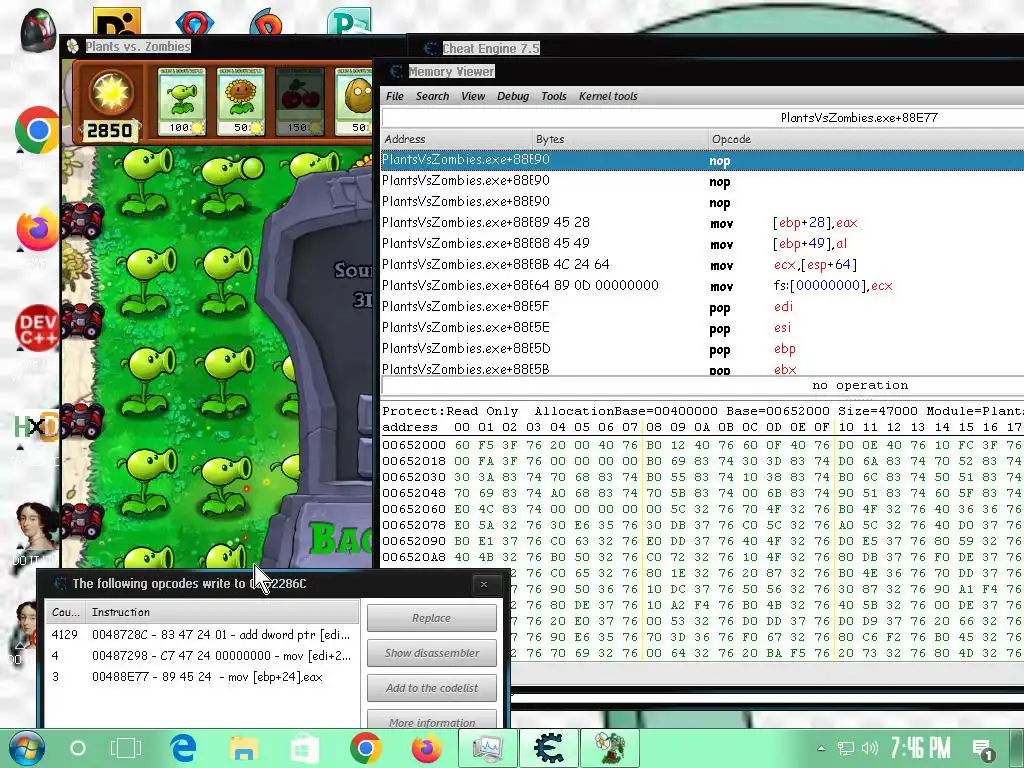1024x768 pixels.
Task: Close the opcodes write dialog
Action: [484, 584]
